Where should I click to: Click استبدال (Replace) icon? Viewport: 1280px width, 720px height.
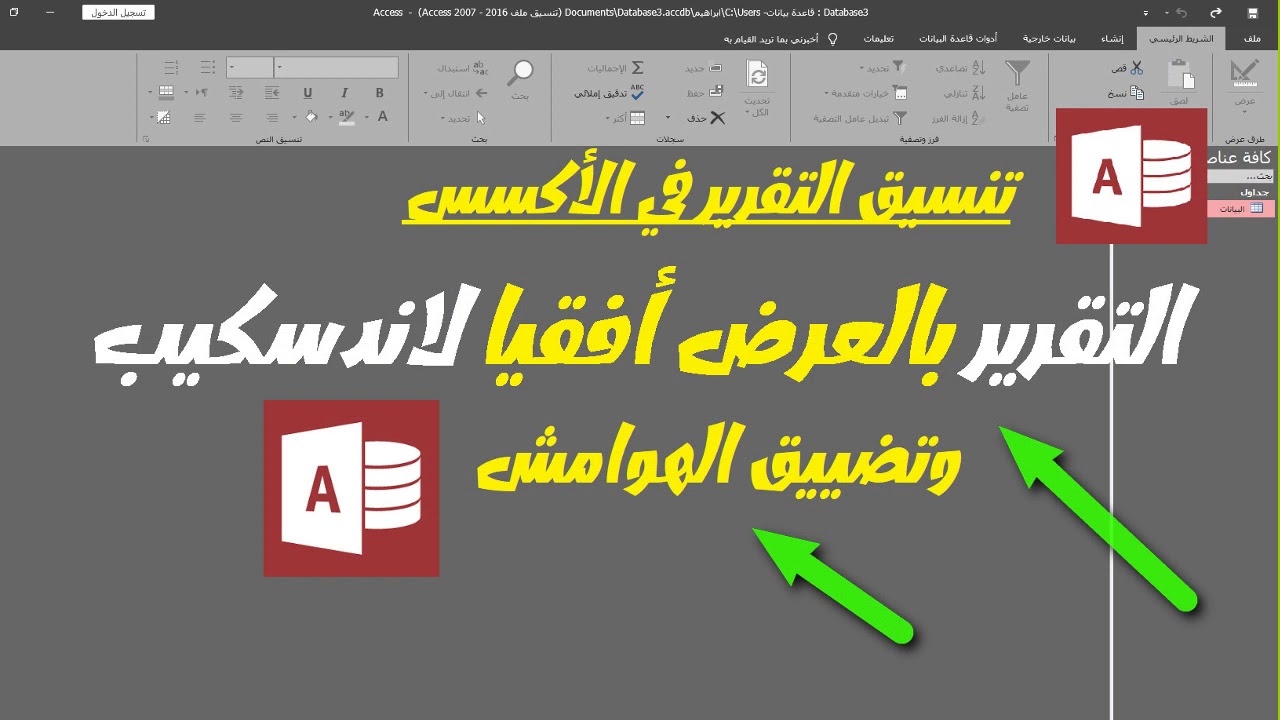point(480,68)
